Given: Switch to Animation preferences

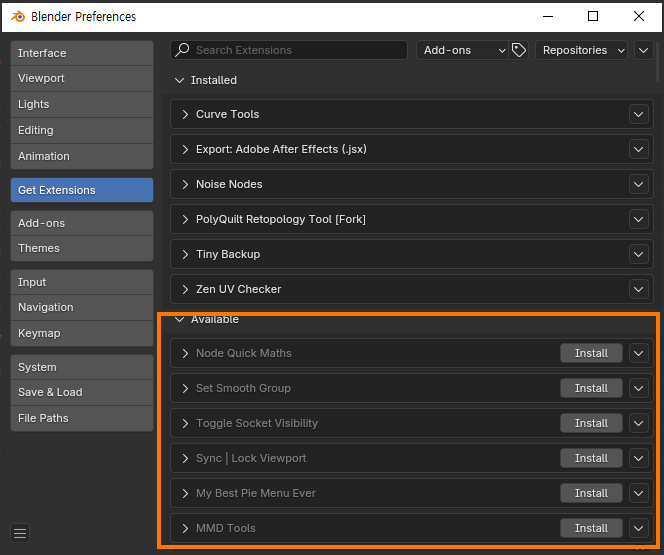Looking at the screenshot, I should click(x=82, y=156).
